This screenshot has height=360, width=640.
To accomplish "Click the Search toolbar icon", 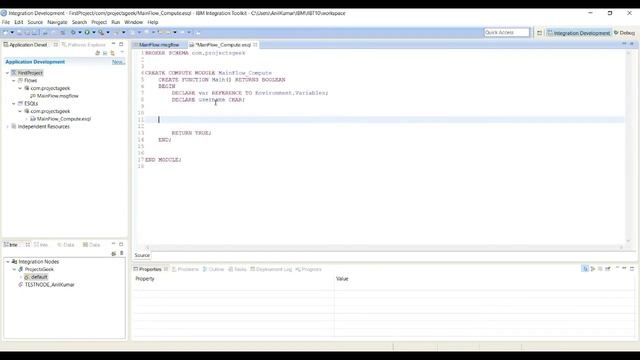I will pyautogui.click(x=101, y=32).
